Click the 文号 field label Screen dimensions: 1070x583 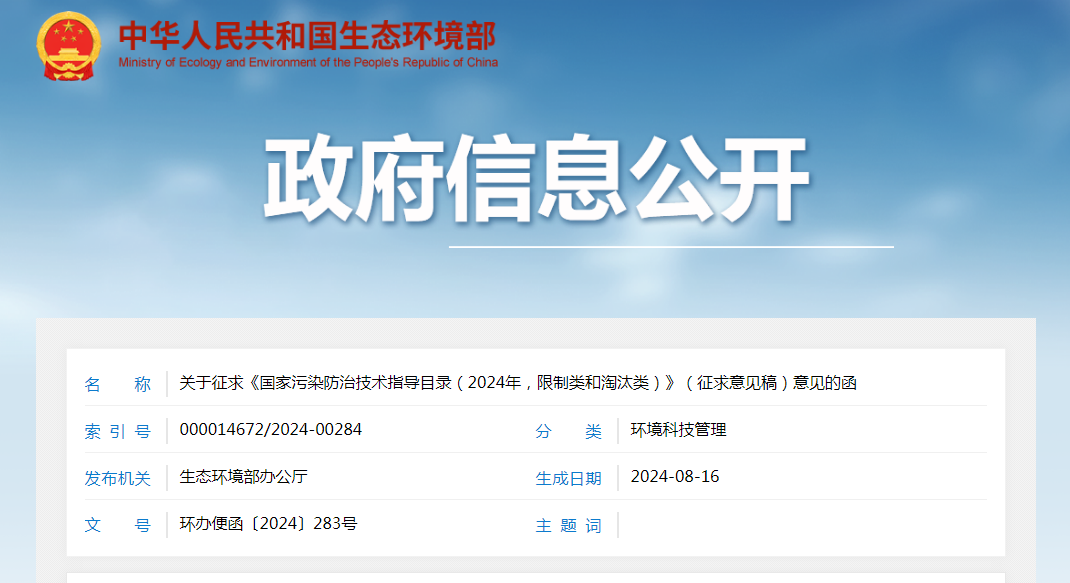tap(117, 525)
